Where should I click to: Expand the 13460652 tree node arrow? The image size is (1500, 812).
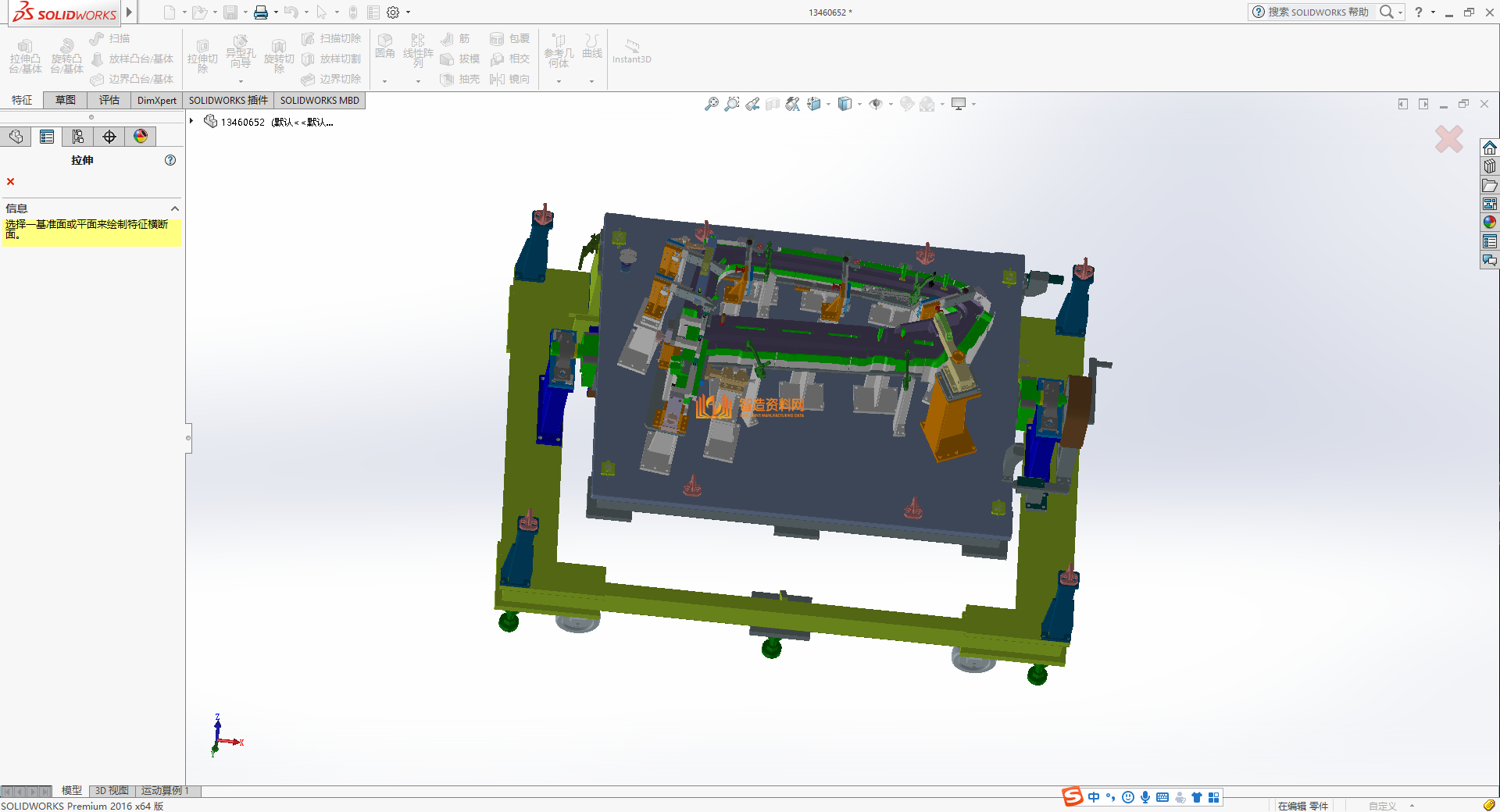[191, 121]
